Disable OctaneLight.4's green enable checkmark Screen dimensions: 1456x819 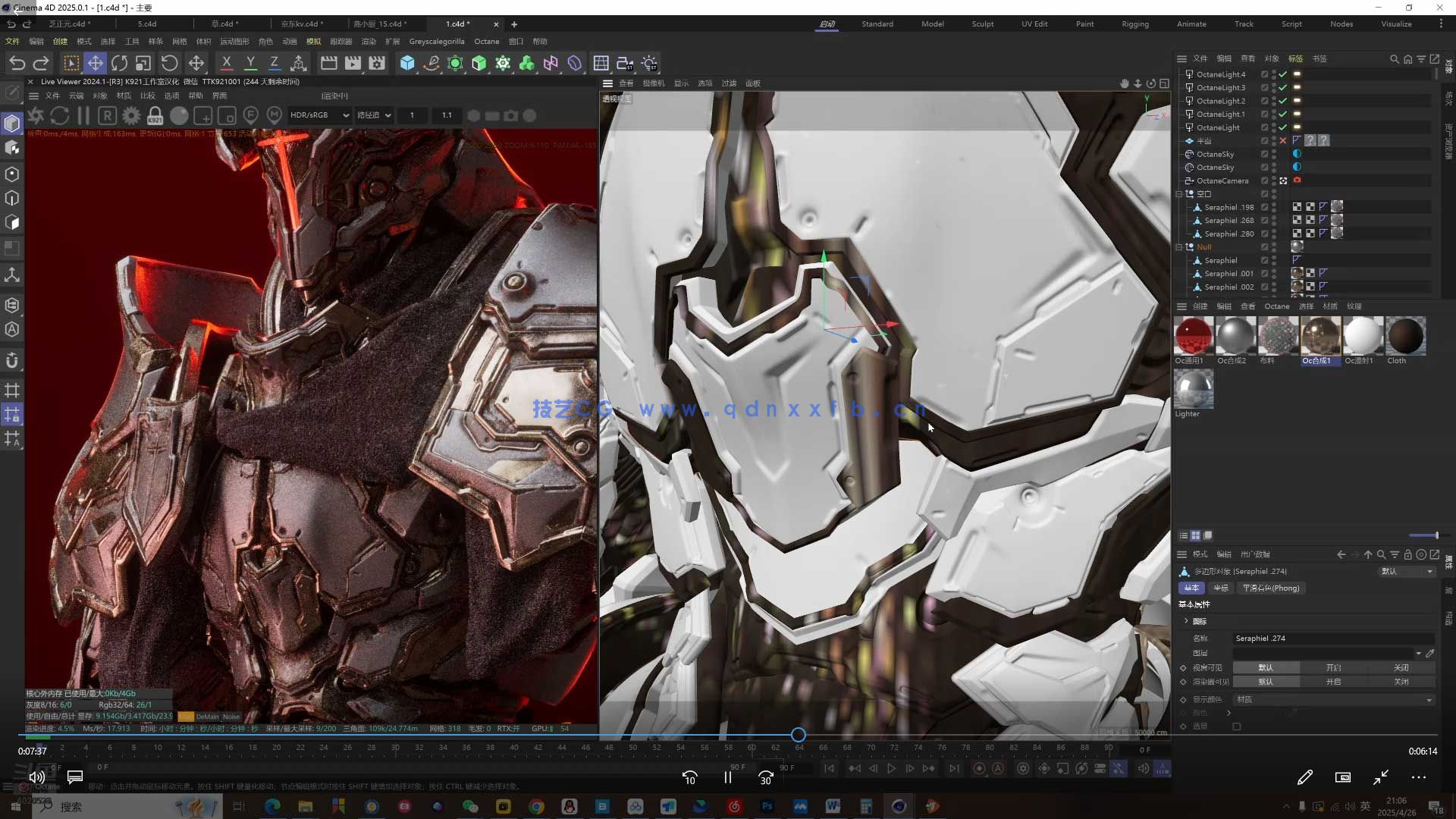coord(1283,74)
